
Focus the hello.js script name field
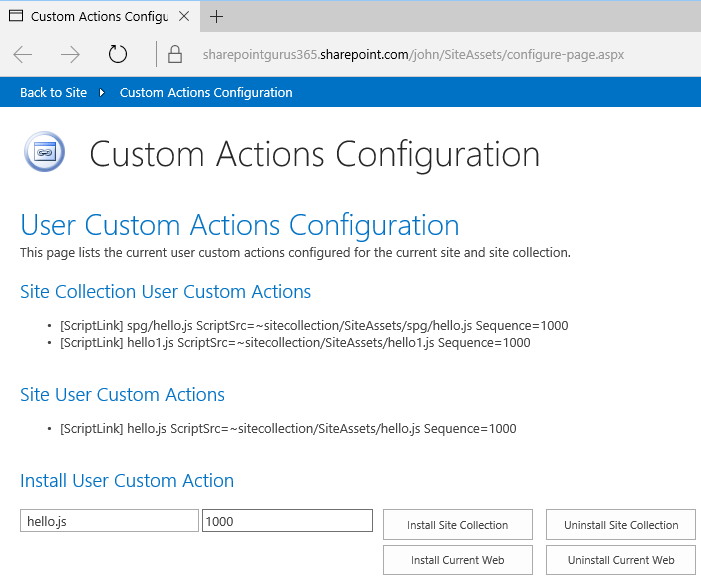(x=109, y=521)
